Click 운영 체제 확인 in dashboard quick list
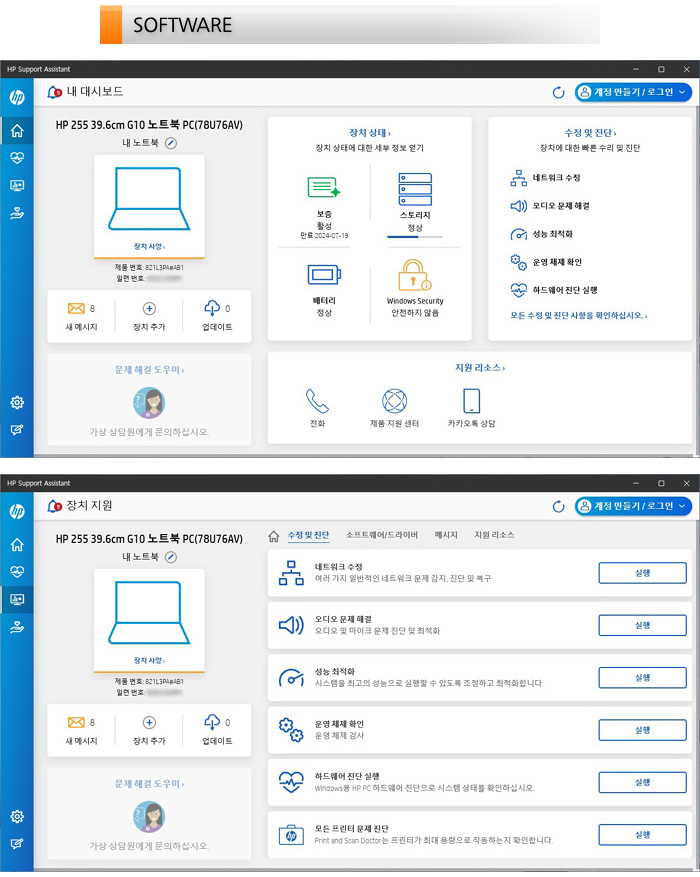The height and width of the screenshot is (877, 700). click(x=546, y=262)
